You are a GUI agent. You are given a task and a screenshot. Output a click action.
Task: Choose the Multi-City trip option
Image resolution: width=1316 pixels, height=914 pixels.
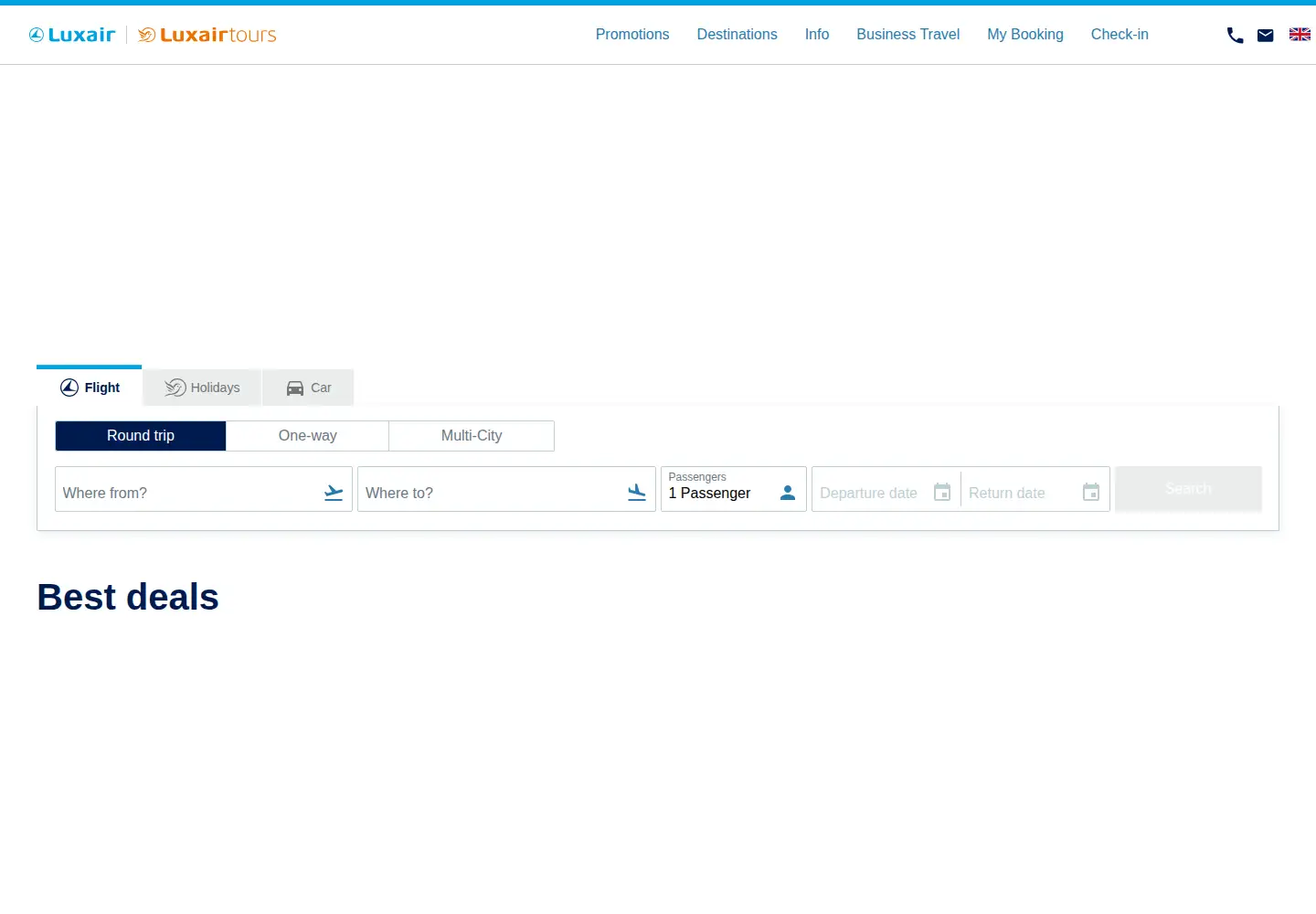tap(472, 436)
